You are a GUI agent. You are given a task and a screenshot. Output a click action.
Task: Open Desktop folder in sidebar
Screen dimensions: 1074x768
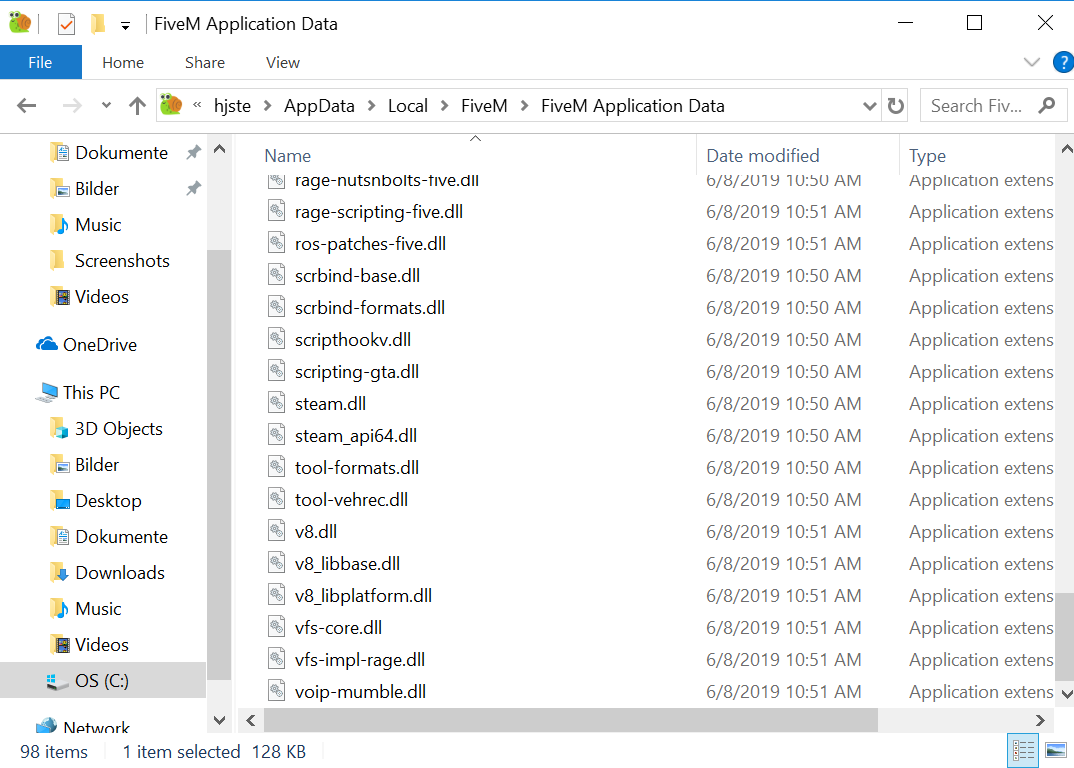[108, 501]
